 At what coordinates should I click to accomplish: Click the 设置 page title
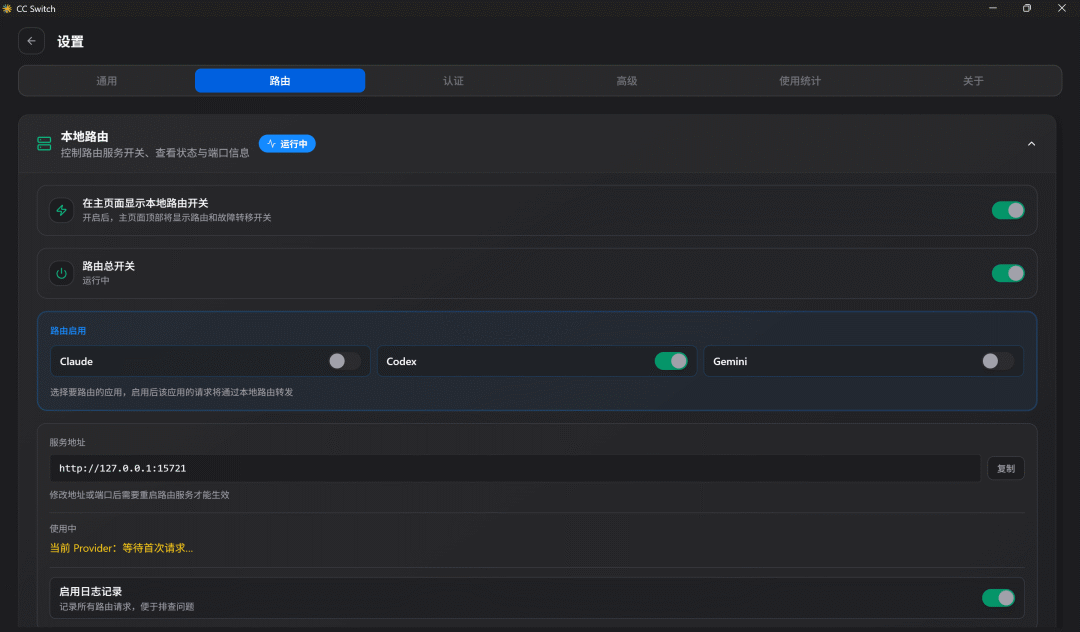(70, 41)
